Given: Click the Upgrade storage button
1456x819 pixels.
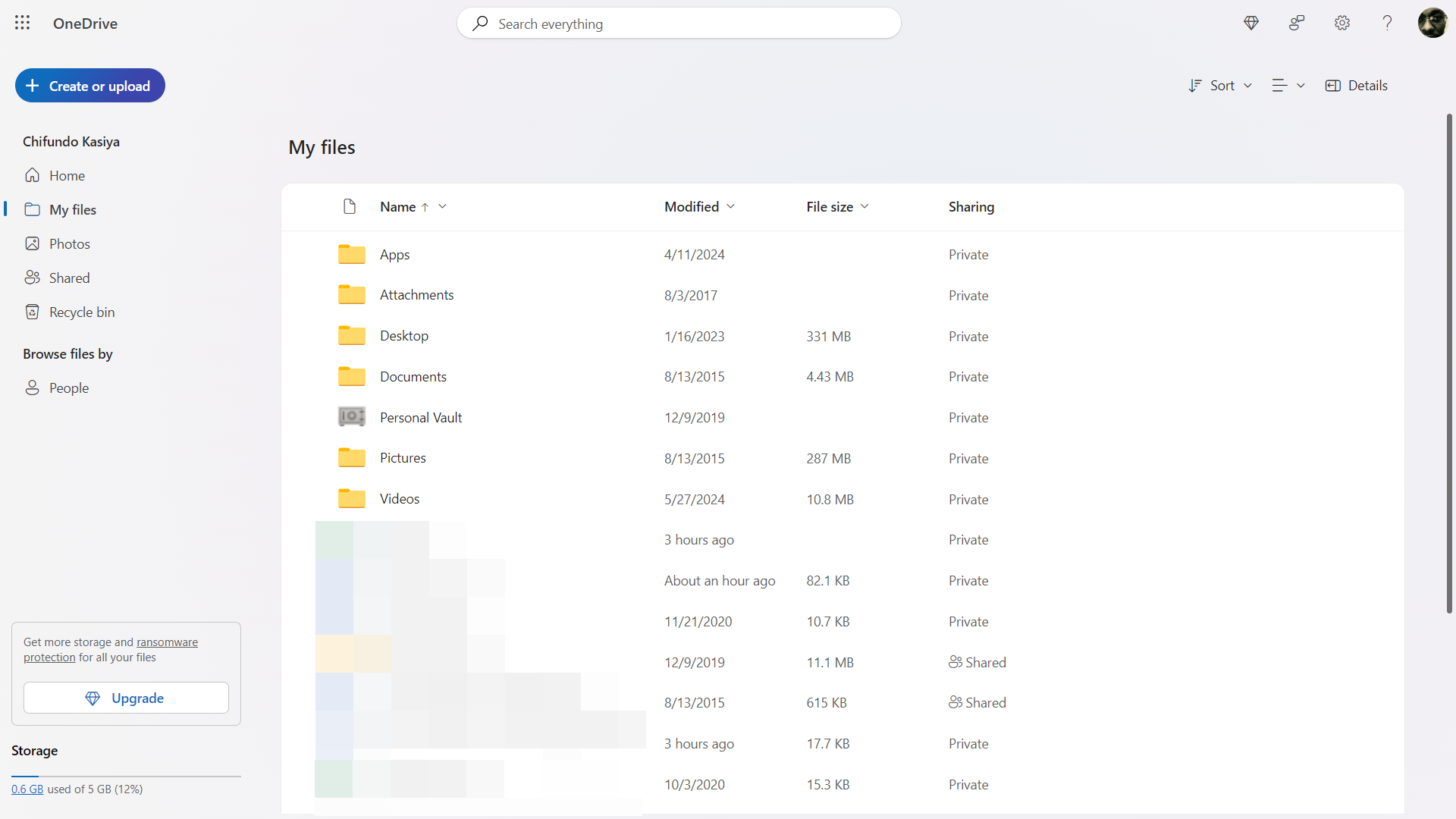Looking at the screenshot, I should 124,697.
